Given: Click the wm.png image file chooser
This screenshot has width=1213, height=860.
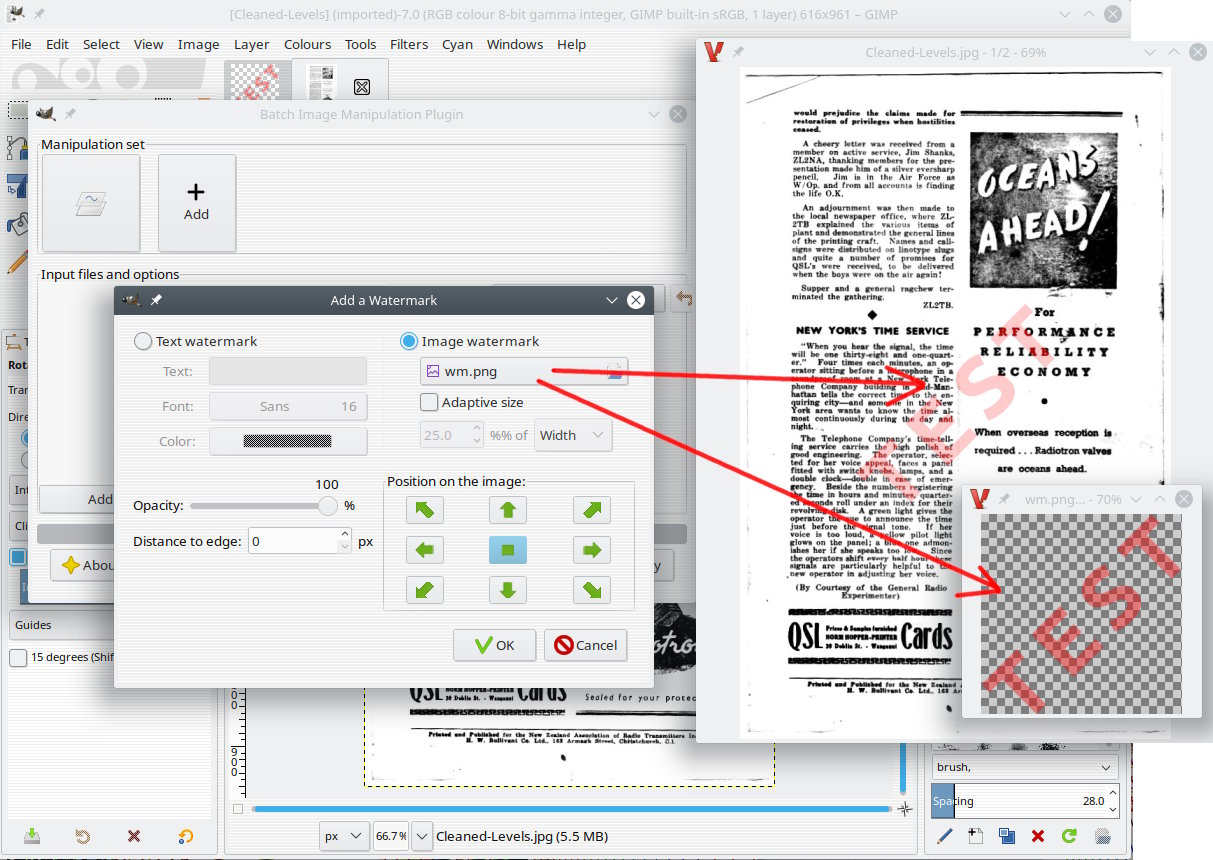Looking at the screenshot, I should 524,371.
